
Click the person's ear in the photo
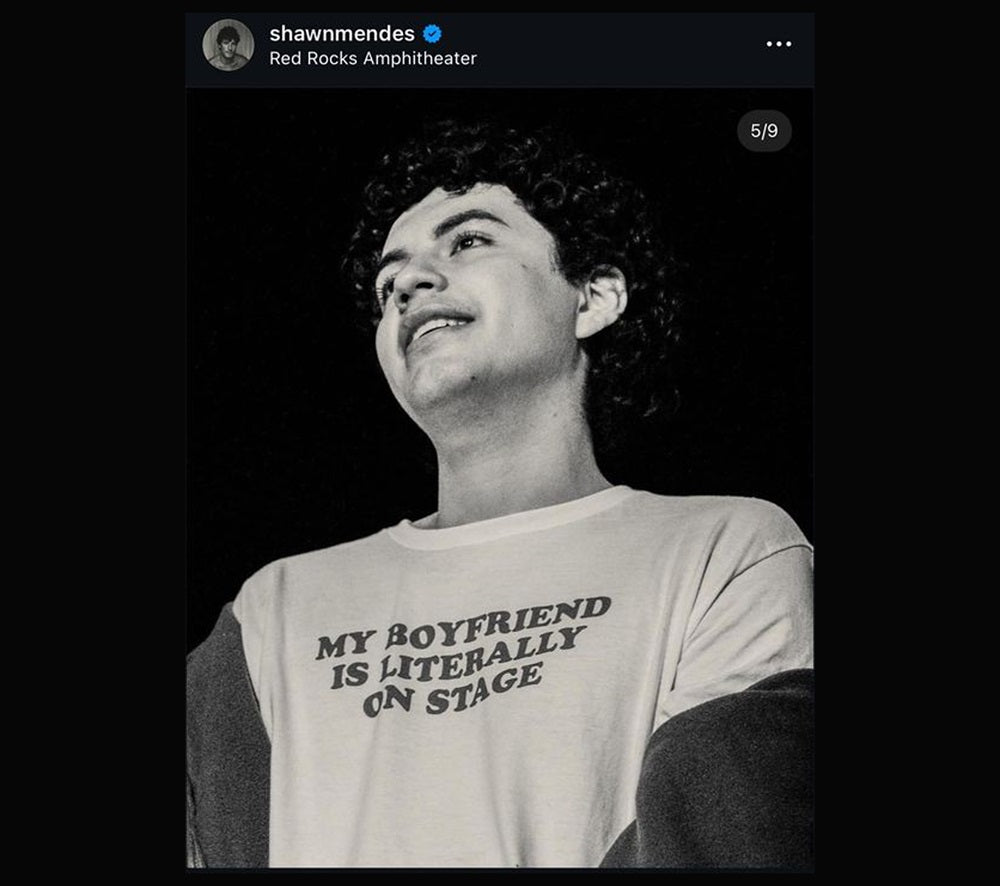[x=604, y=300]
